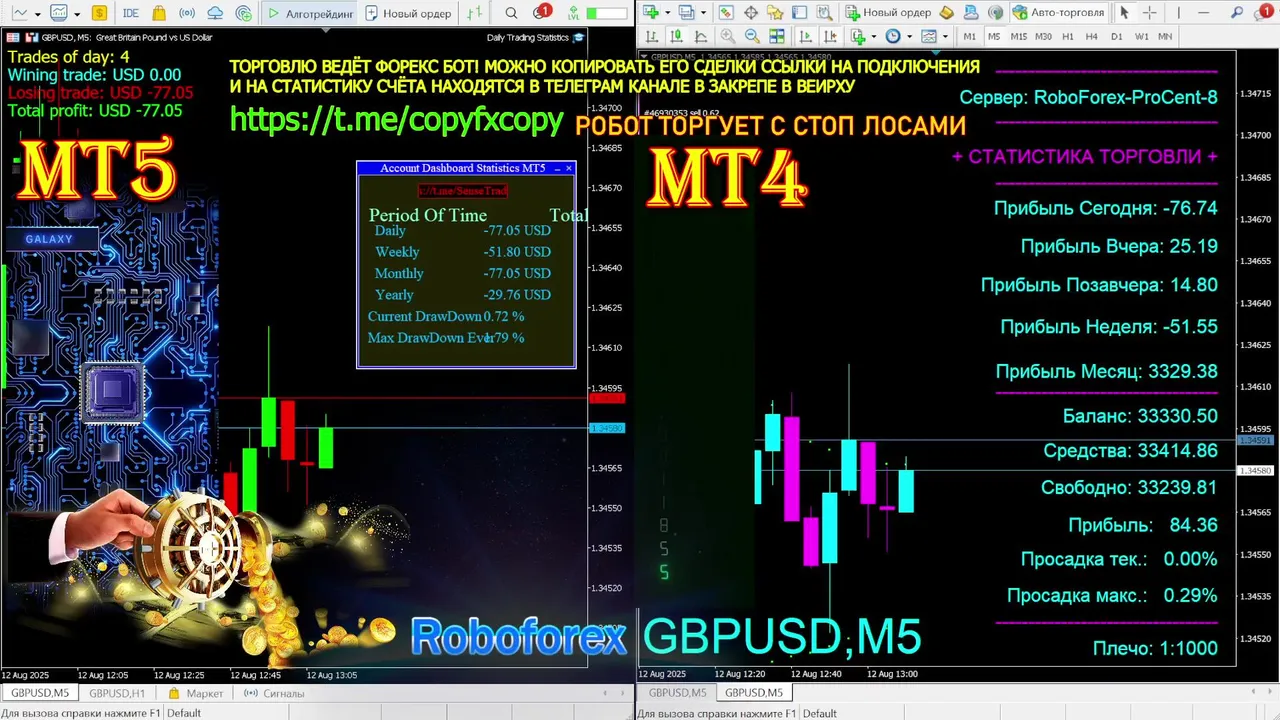Click the Daily Trading Statistics label in MT5
The image size is (1280, 720).
pyautogui.click(x=527, y=37)
